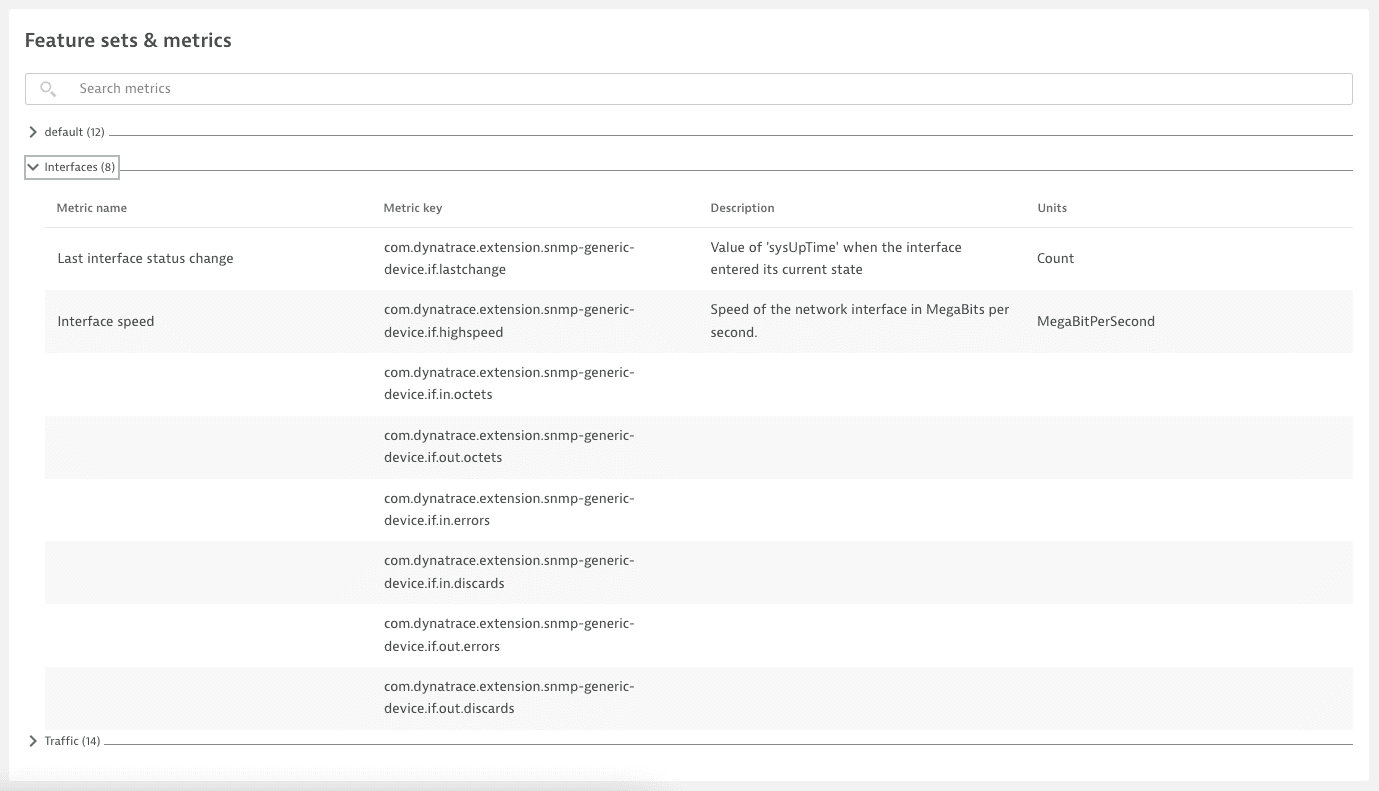
Task: Click the MegaBits per second description
Action: (860, 321)
